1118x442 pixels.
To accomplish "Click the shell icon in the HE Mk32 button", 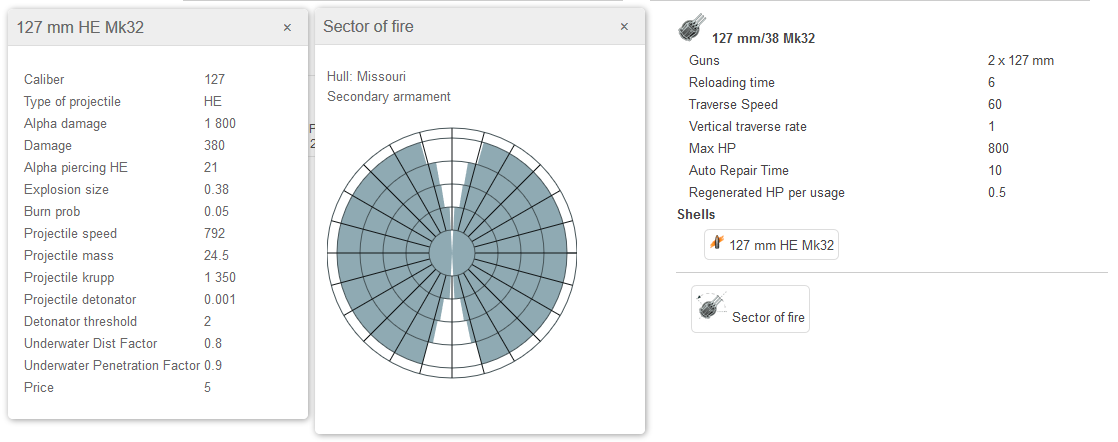I will [716, 243].
